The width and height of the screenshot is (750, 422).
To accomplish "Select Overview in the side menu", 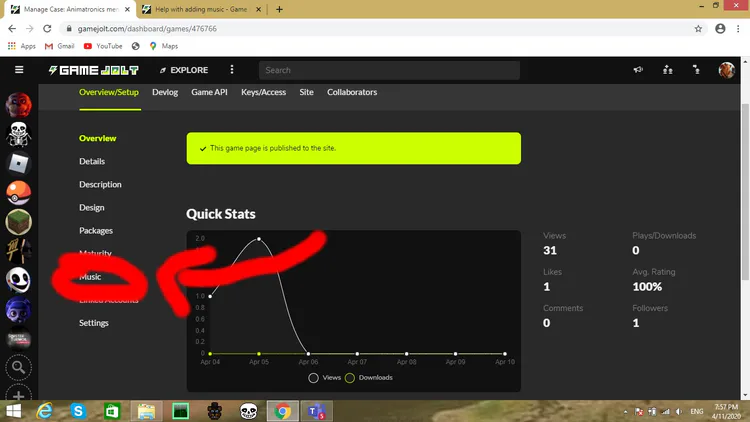I will (x=98, y=138).
